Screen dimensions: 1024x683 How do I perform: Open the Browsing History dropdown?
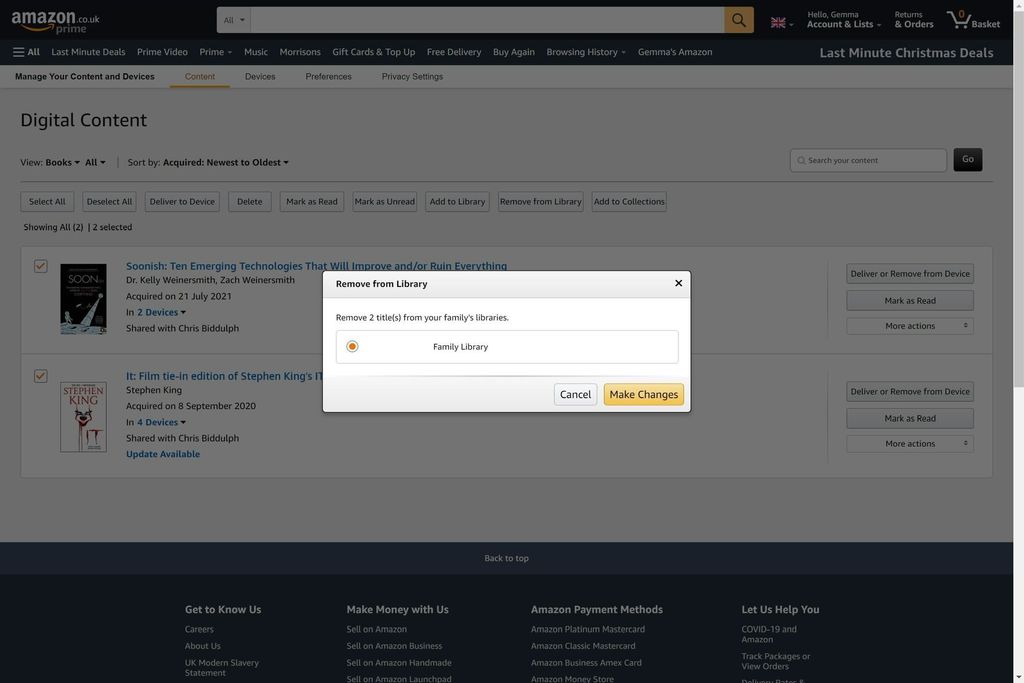click(x=586, y=52)
